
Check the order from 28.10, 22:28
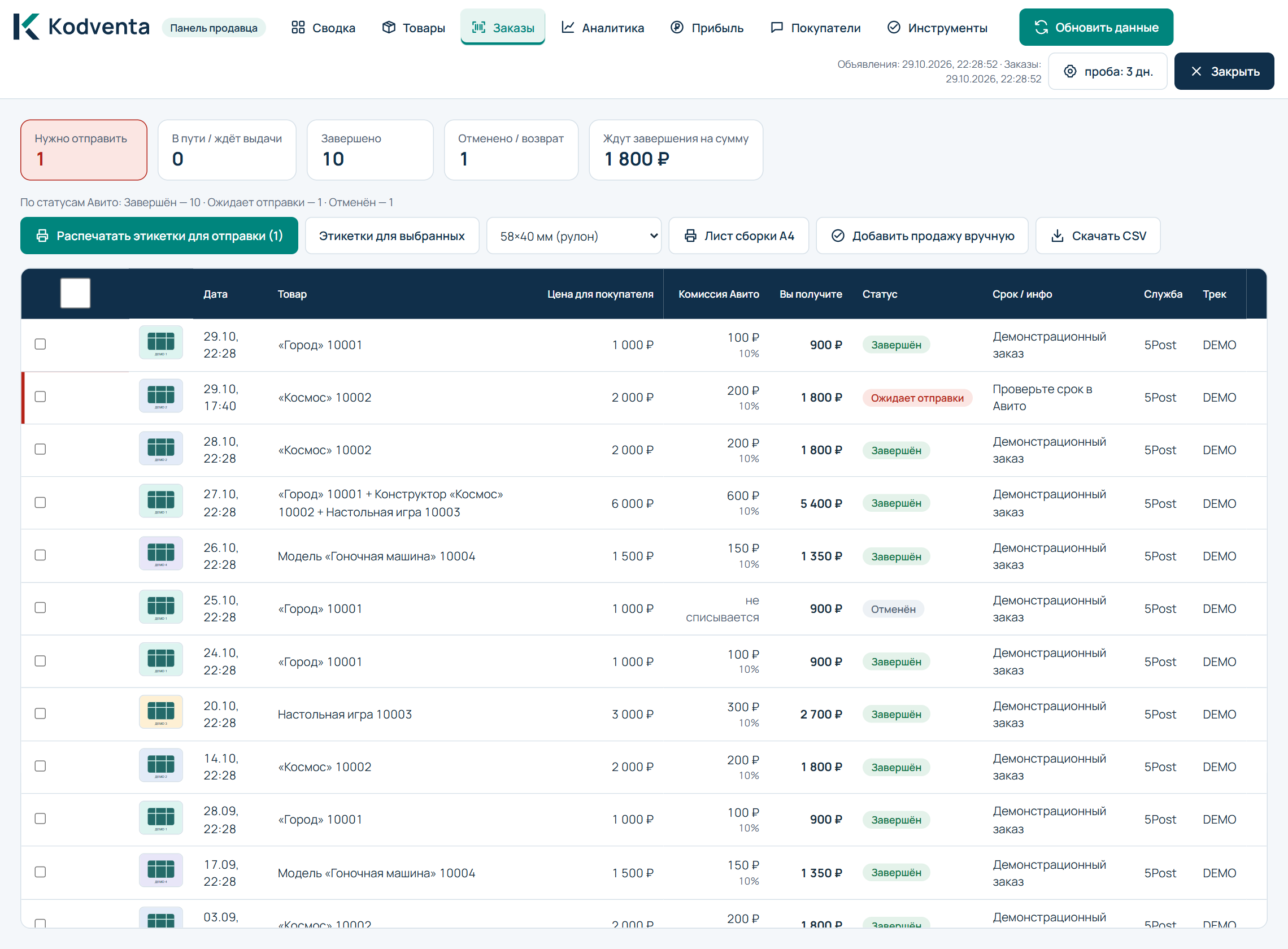pyautogui.click(x=40, y=449)
